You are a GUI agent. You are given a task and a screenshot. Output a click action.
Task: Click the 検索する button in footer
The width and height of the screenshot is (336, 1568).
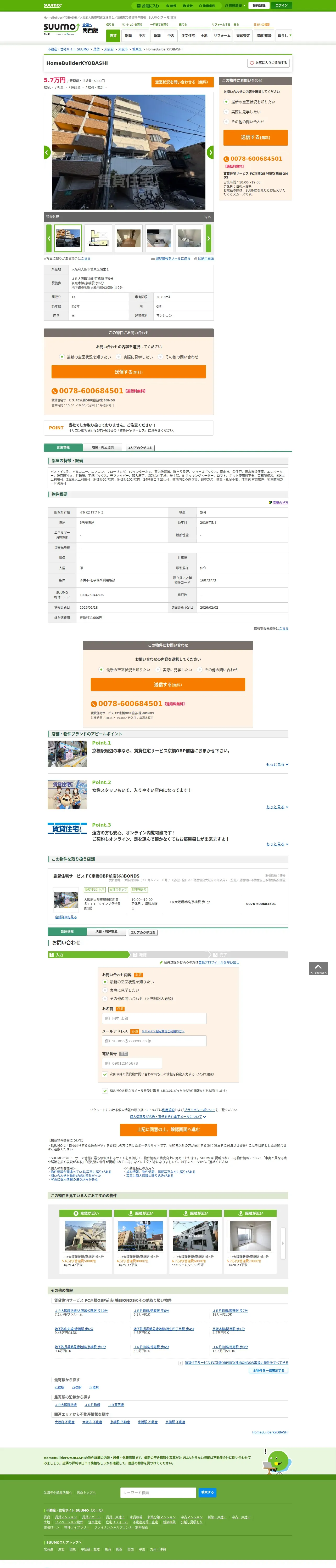tap(207, 1492)
